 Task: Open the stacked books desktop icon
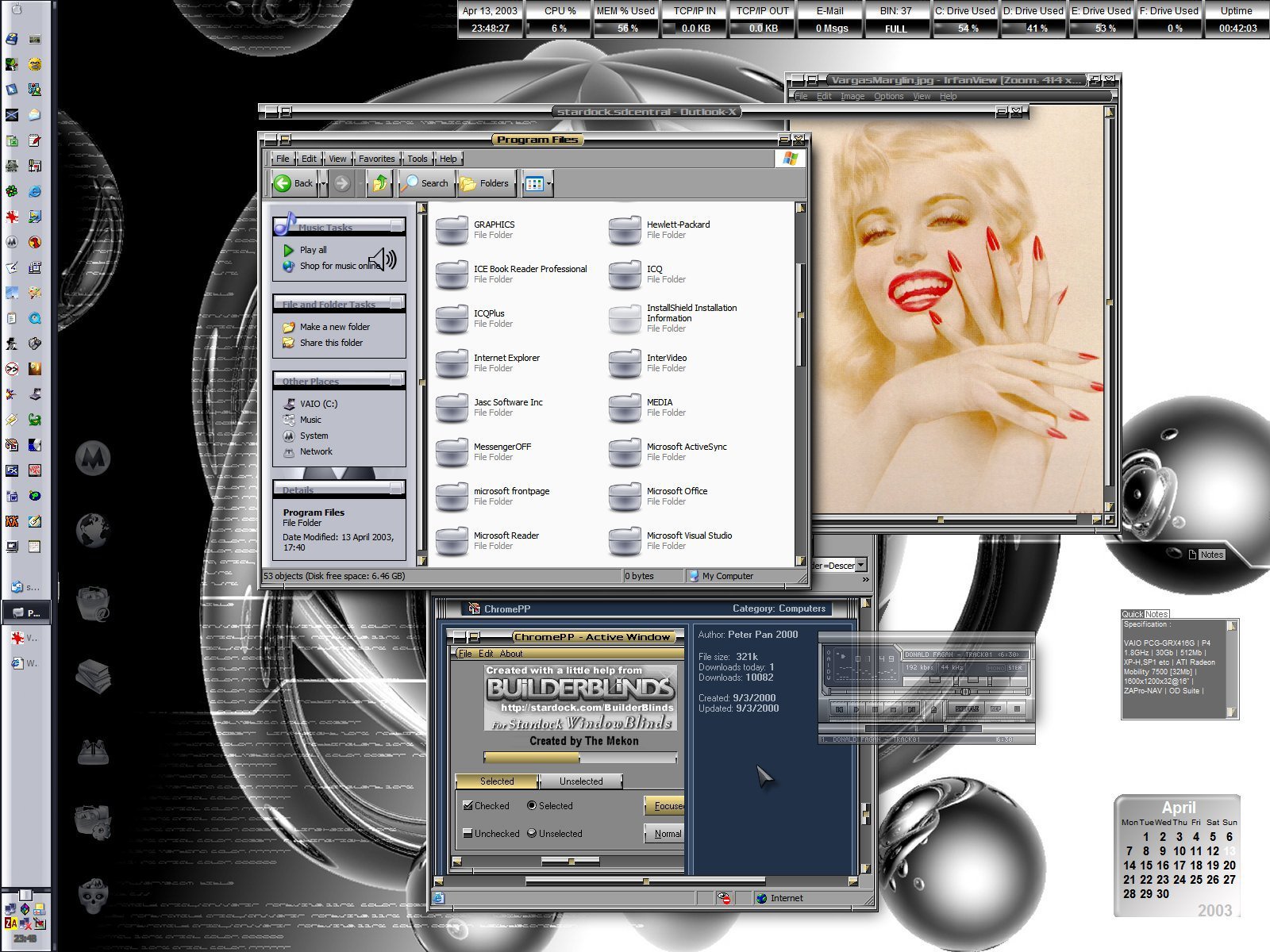pyautogui.click(x=93, y=676)
